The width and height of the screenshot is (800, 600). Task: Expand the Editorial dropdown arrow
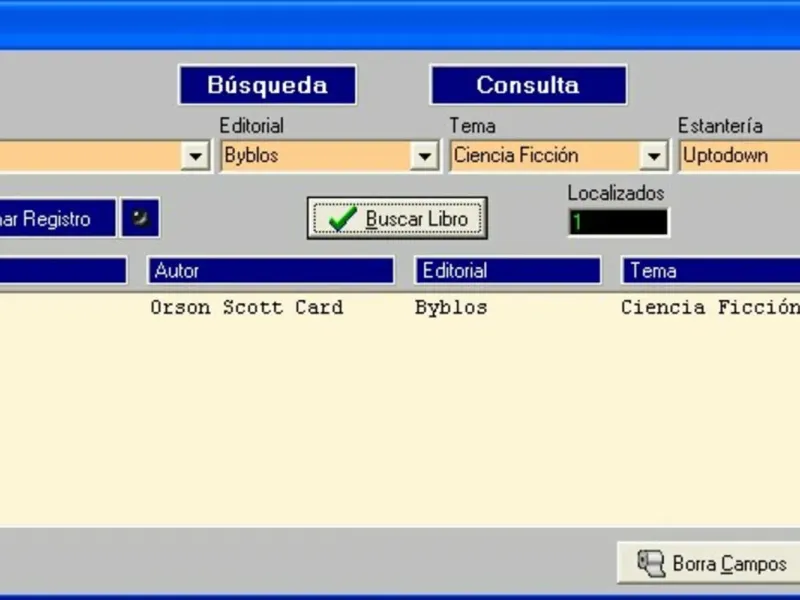pyautogui.click(x=424, y=156)
